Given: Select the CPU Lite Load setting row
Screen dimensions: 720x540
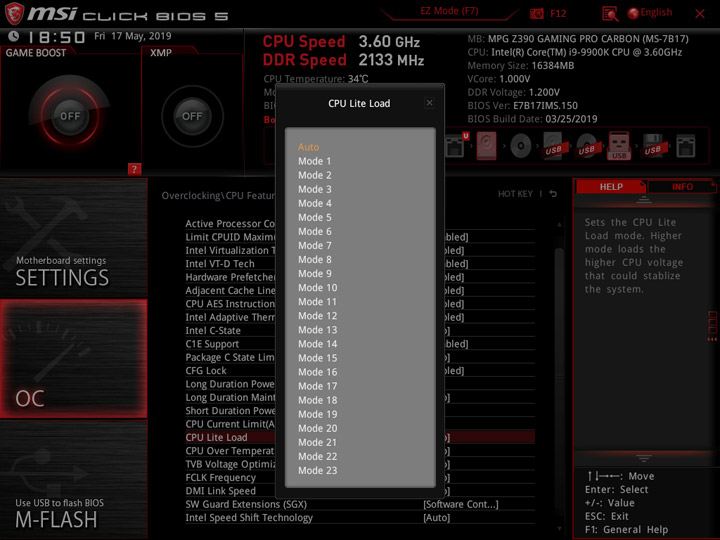Looking at the screenshot, I should [360, 438].
